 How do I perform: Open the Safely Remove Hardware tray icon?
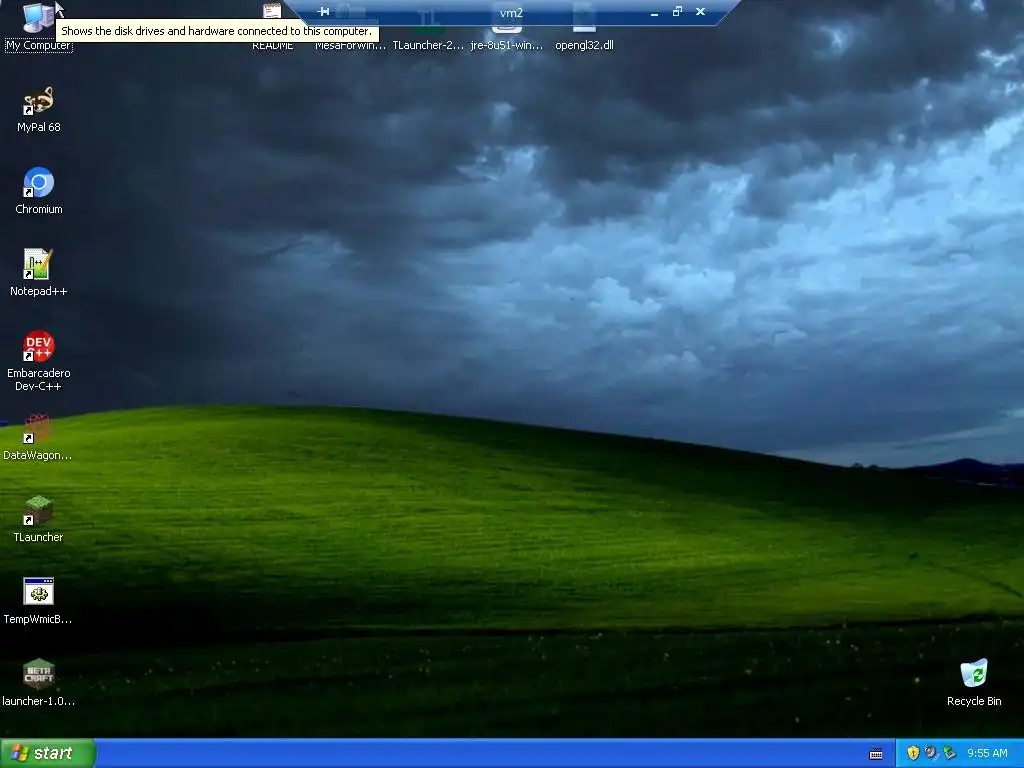(949, 753)
